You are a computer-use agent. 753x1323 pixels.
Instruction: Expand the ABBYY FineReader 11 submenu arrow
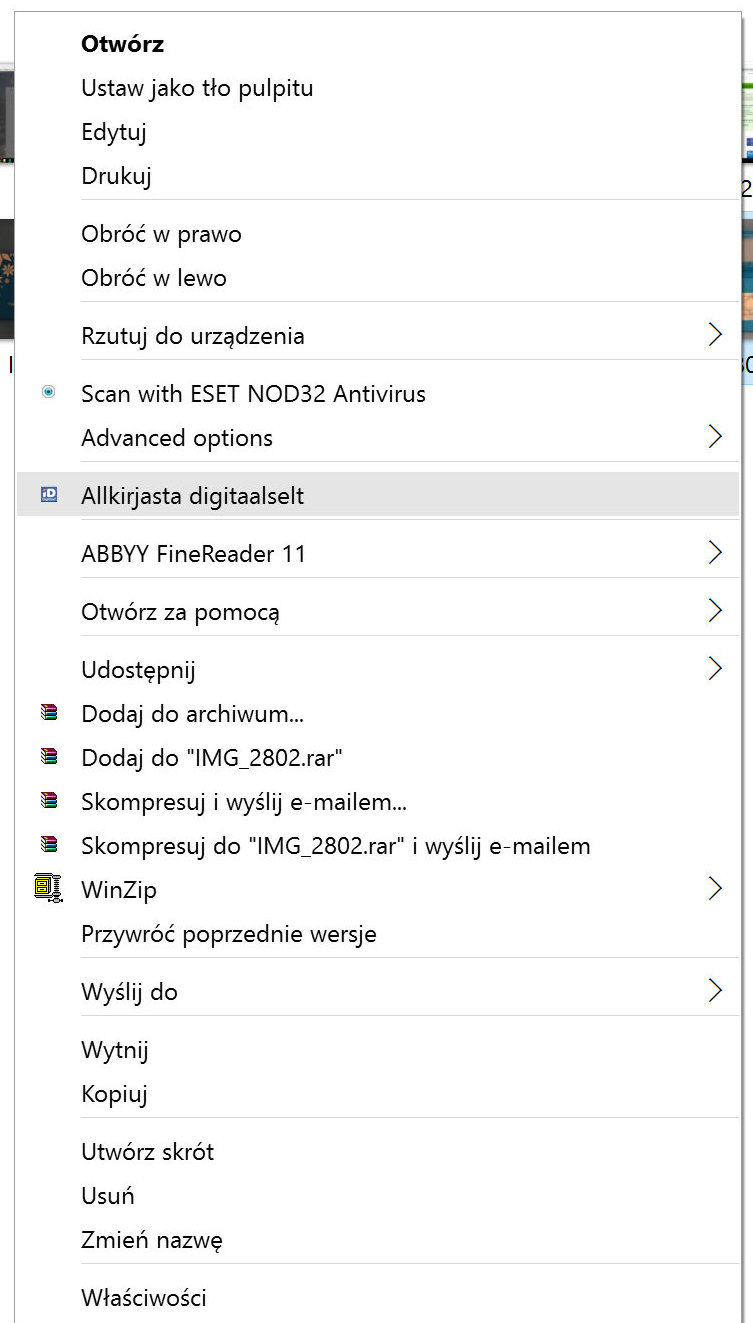tap(714, 553)
